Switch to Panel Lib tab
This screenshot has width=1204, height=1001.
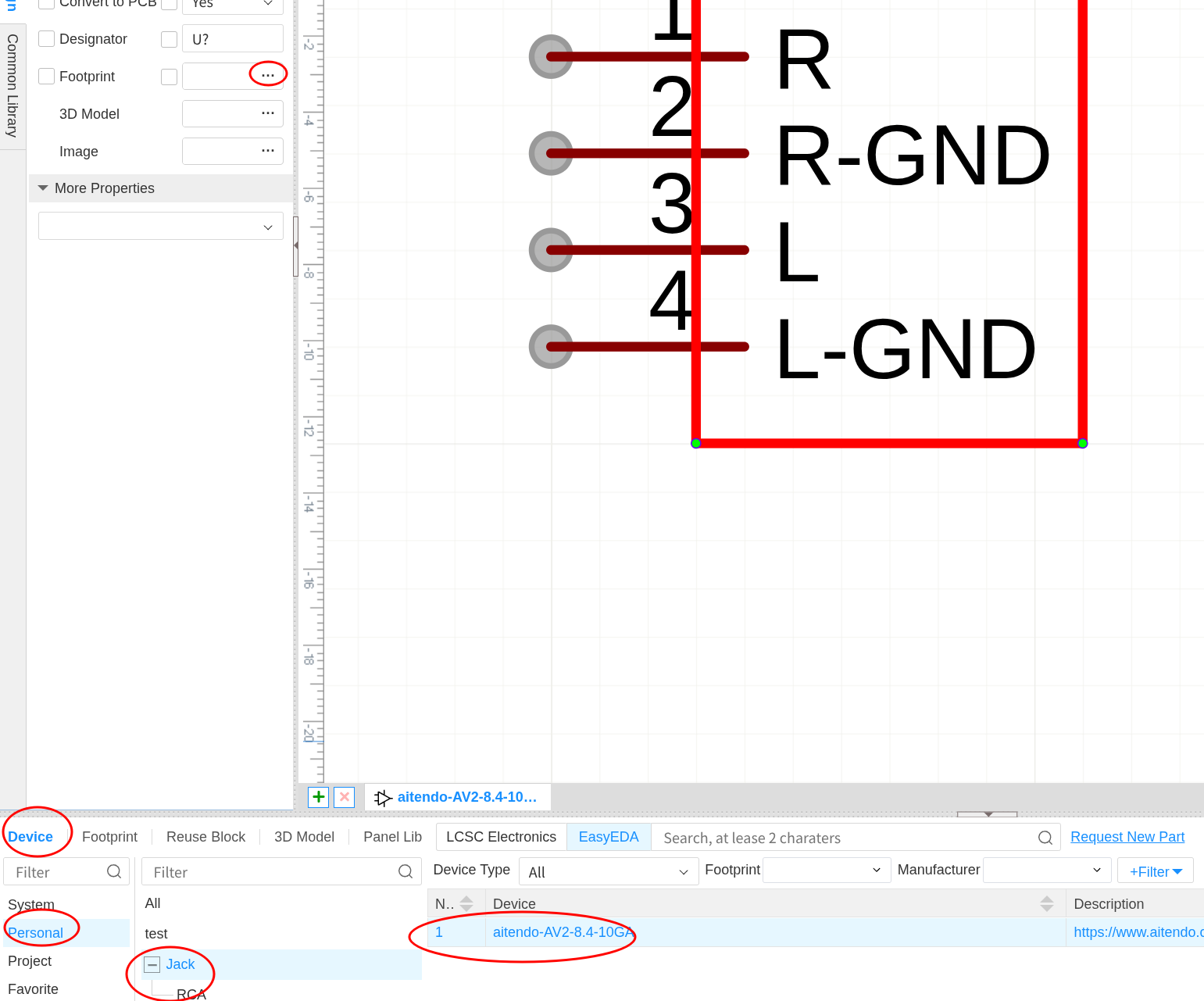point(392,837)
